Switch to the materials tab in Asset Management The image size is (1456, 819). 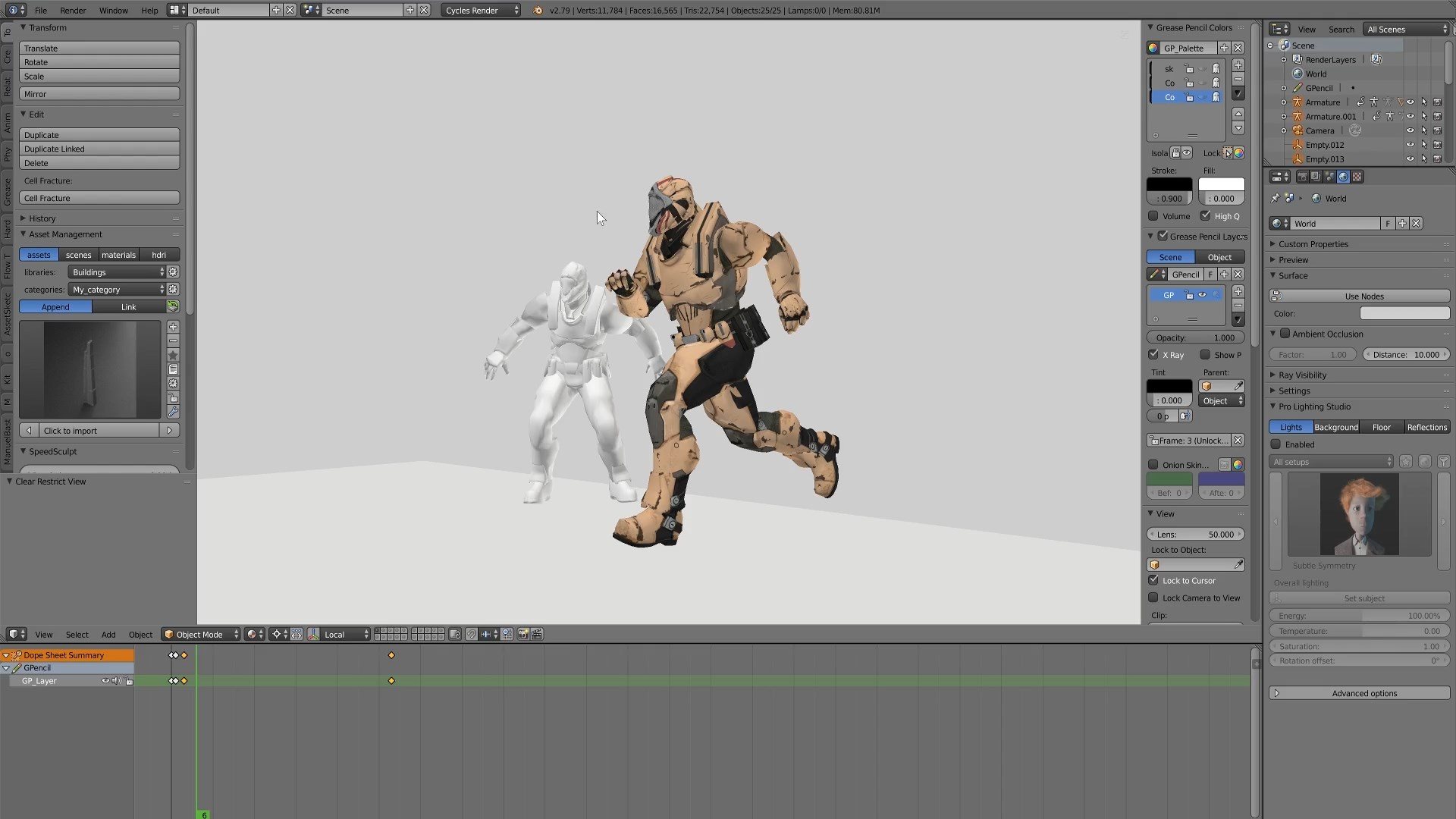[118, 255]
